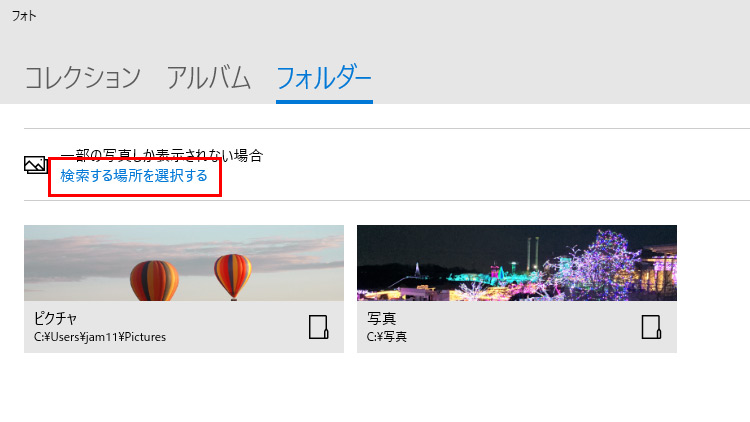Switch to the コレクション tab
The image size is (750, 422).
(x=83, y=78)
